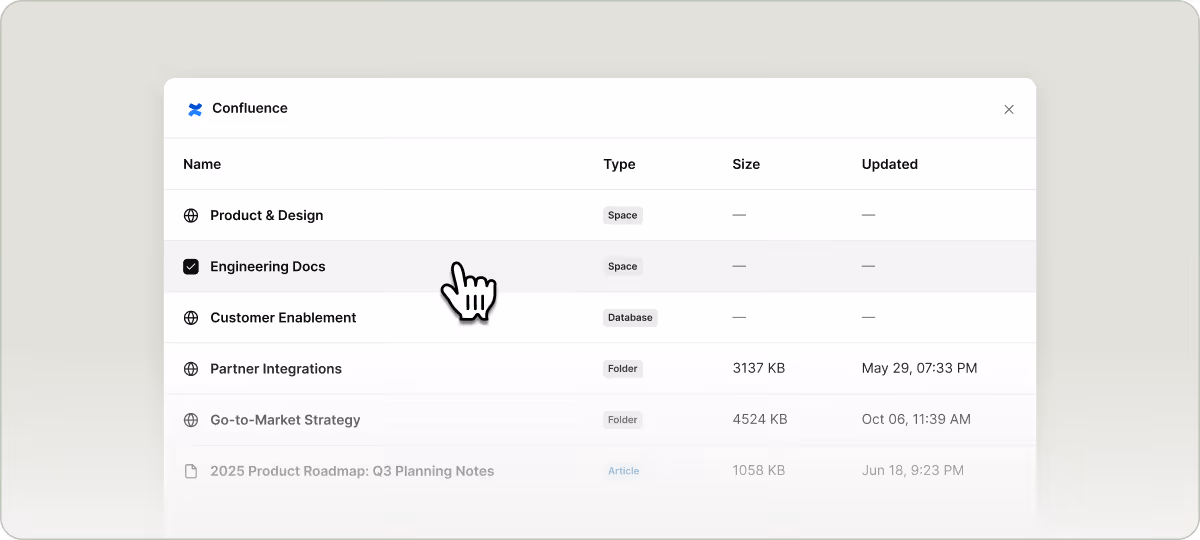Image resolution: width=1200 pixels, height=540 pixels.
Task: Click the globe icon beside Partner Integrations
Action: (x=191, y=369)
